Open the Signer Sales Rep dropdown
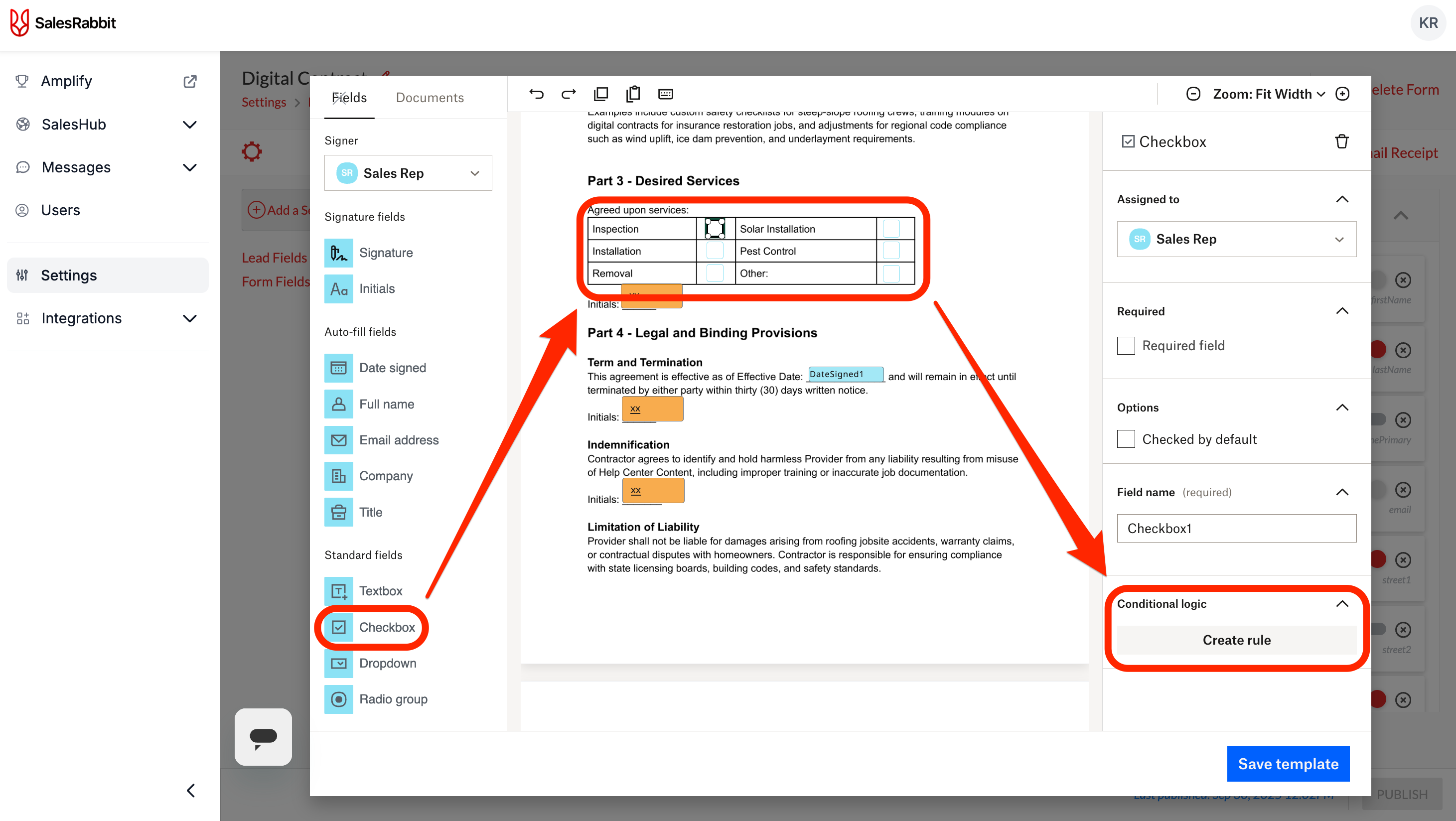Viewport: 1456px width, 821px height. 408,173
